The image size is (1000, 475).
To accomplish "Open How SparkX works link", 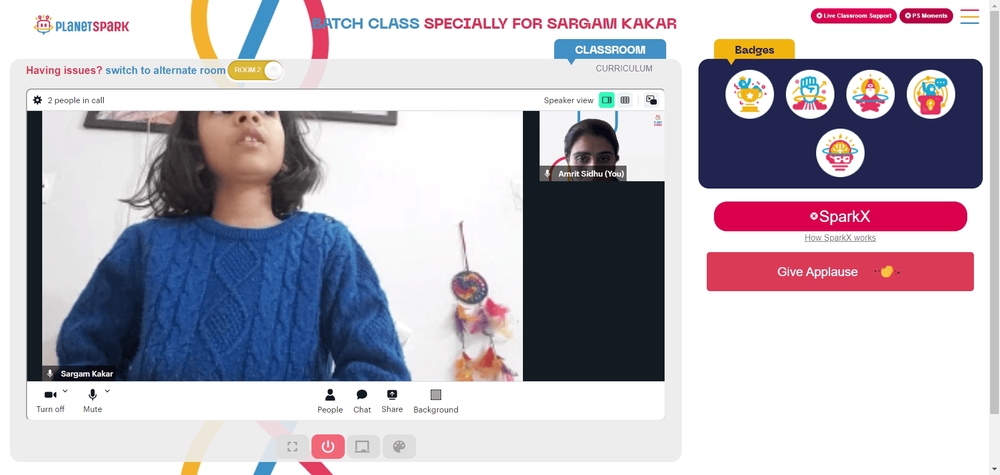I will 840,238.
